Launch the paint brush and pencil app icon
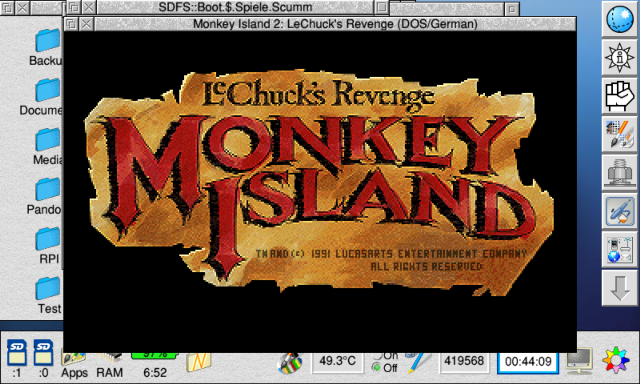 tap(620, 134)
